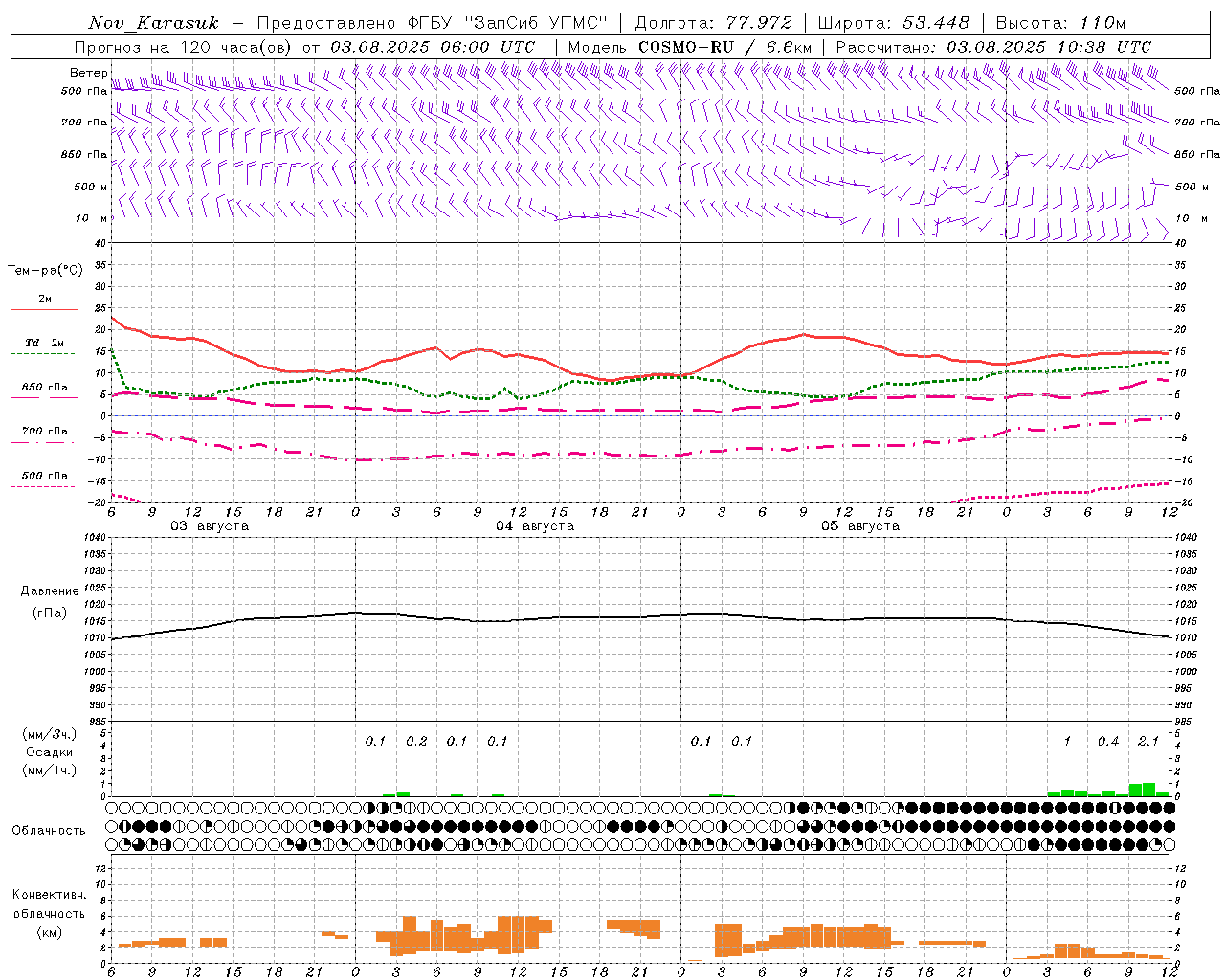Click the '(мм/3ч.)' precipitation unit label
This screenshot has height=980, width=1225.
(x=50, y=735)
